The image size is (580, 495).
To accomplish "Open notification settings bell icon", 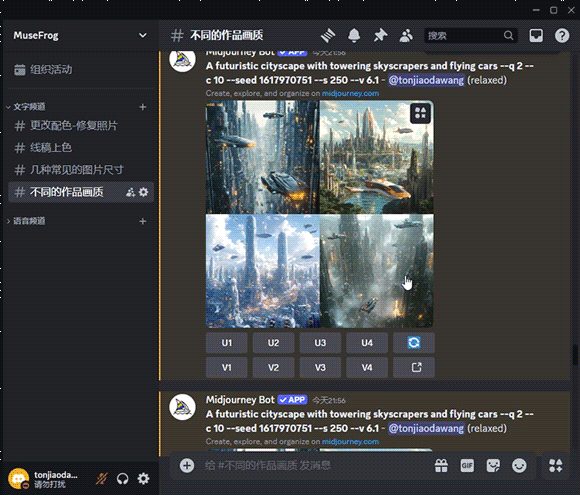I will [x=354, y=36].
